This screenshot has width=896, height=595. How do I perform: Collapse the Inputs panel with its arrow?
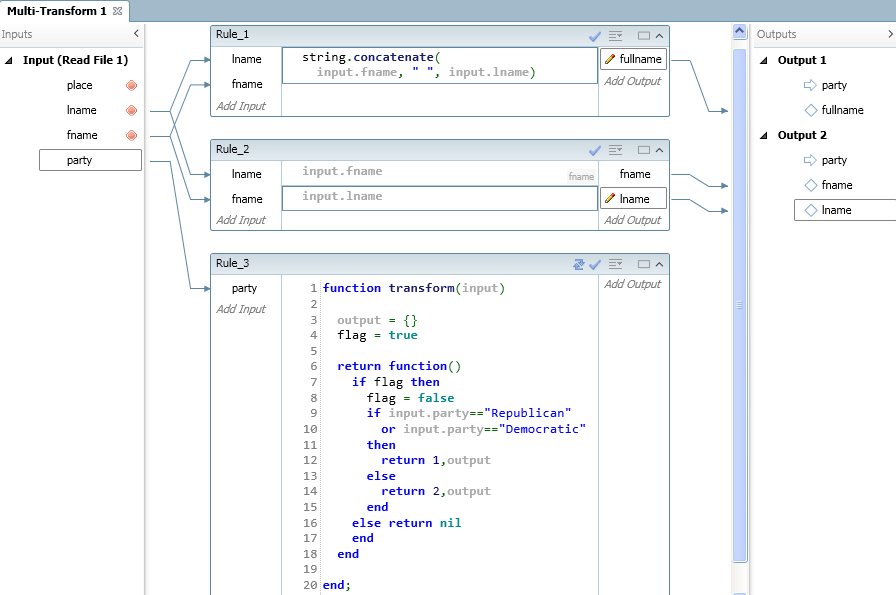[x=136, y=34]
